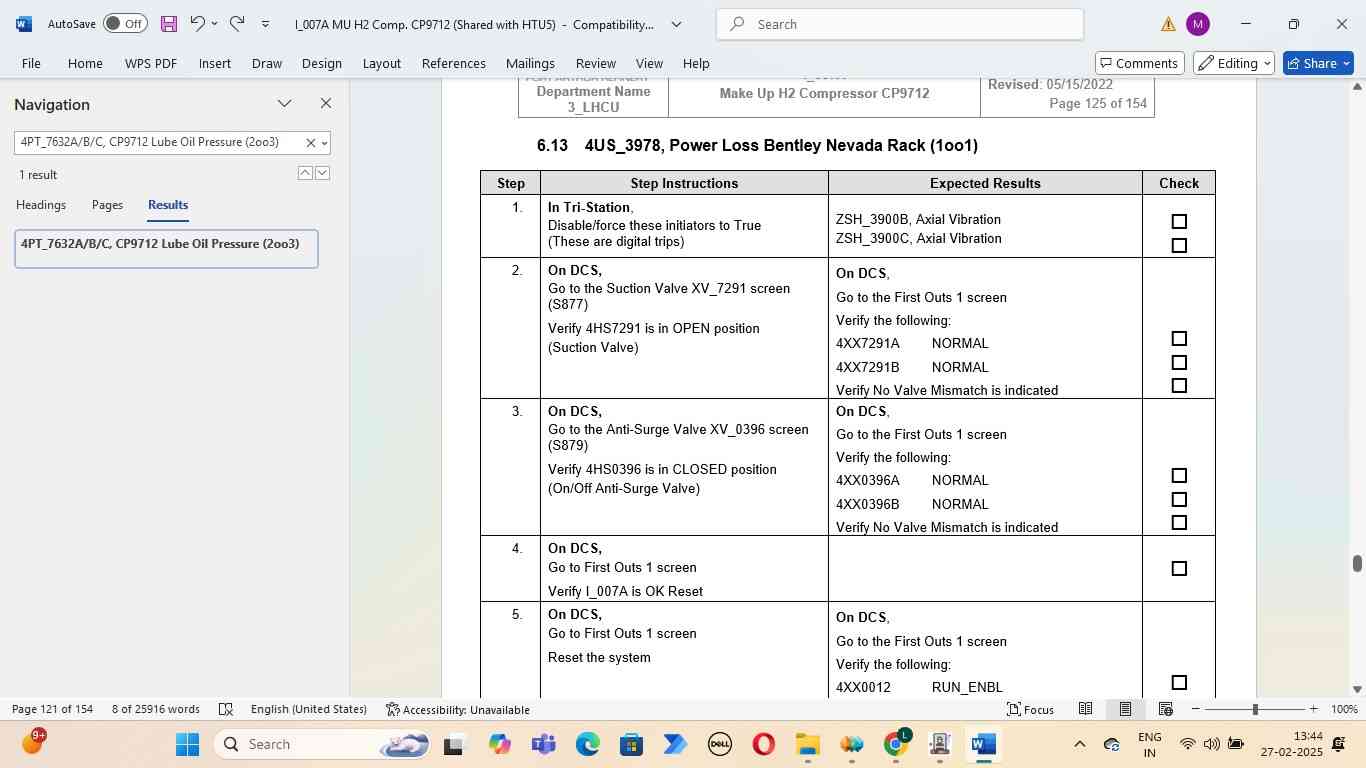
Task: Expand the Editing mode dropdown
Action: pos(1234,63)
